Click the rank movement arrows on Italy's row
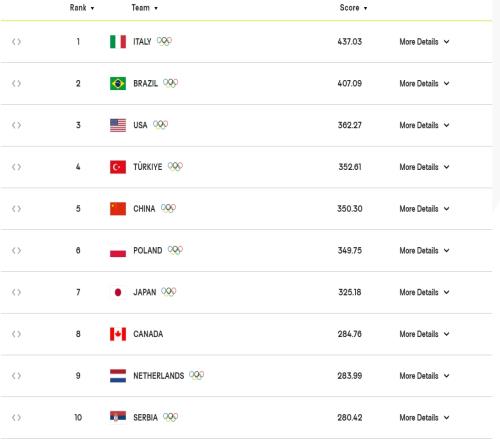The width and height of the screenshot is (500, 440). (x=16, y=42)
